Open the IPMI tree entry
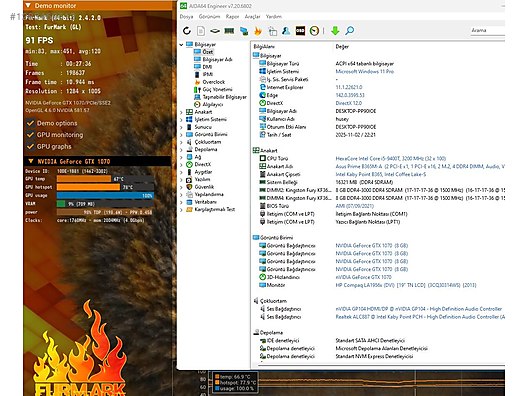Viewport: 528px width, 396px height. pyautogui.click(x=207, y=74)
